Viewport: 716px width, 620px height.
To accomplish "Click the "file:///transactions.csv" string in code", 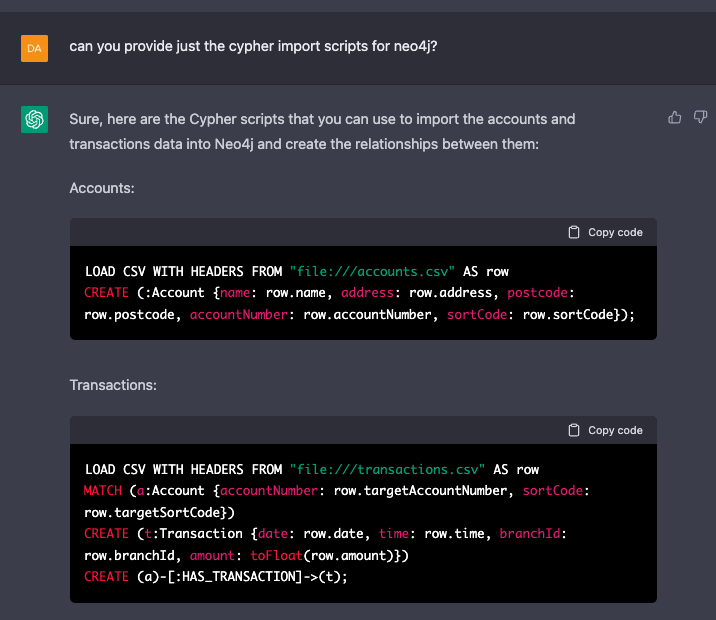I will (x=387, y=469).
